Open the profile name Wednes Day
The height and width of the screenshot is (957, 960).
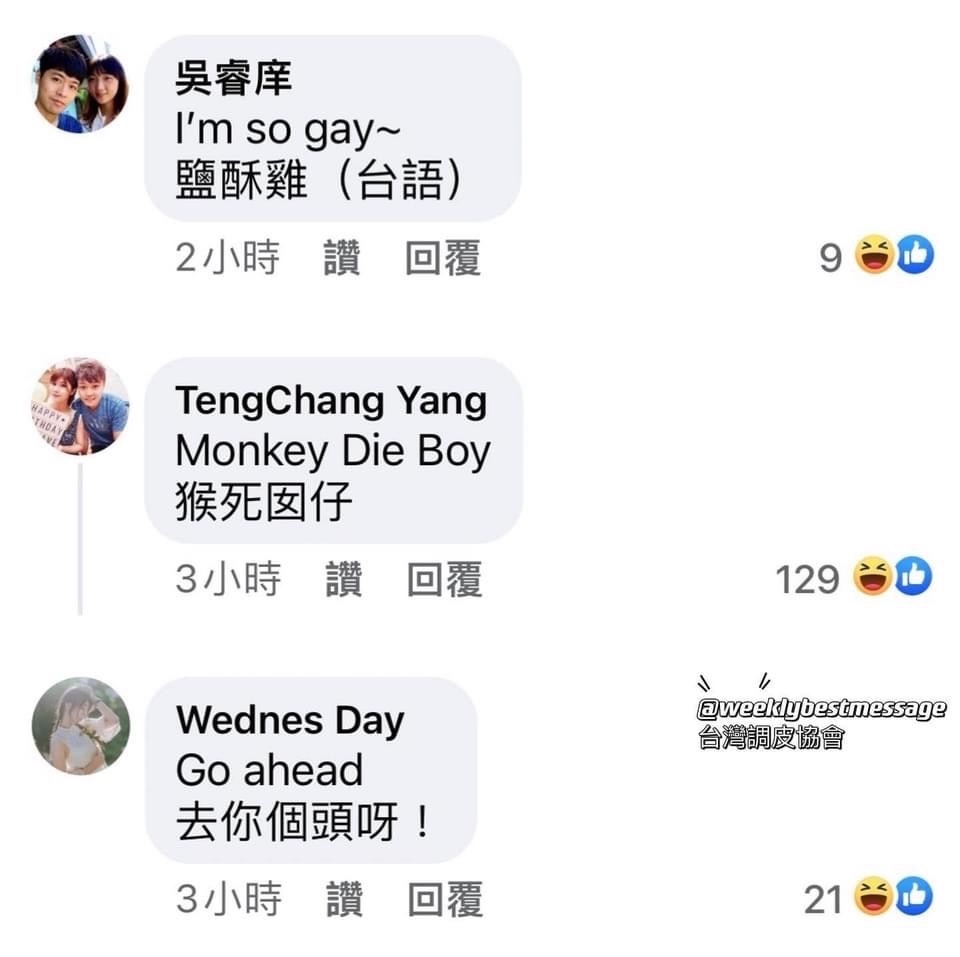tap(290, 720)
